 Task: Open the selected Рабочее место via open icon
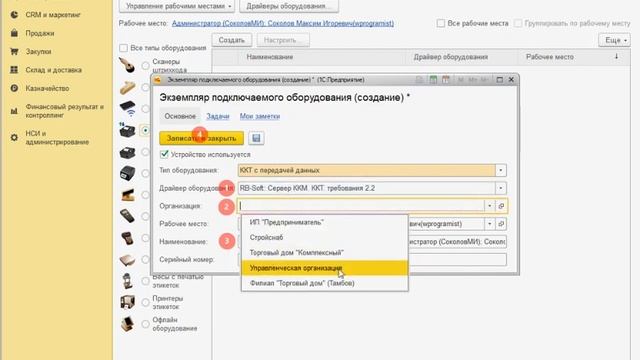coord(501,224)
